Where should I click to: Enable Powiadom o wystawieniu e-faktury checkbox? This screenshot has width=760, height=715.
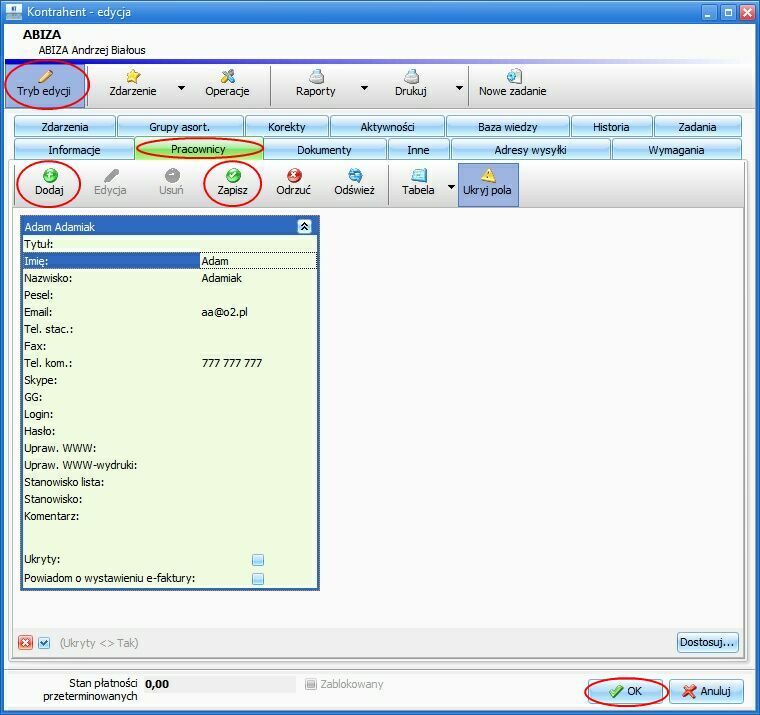coord(258,578)
